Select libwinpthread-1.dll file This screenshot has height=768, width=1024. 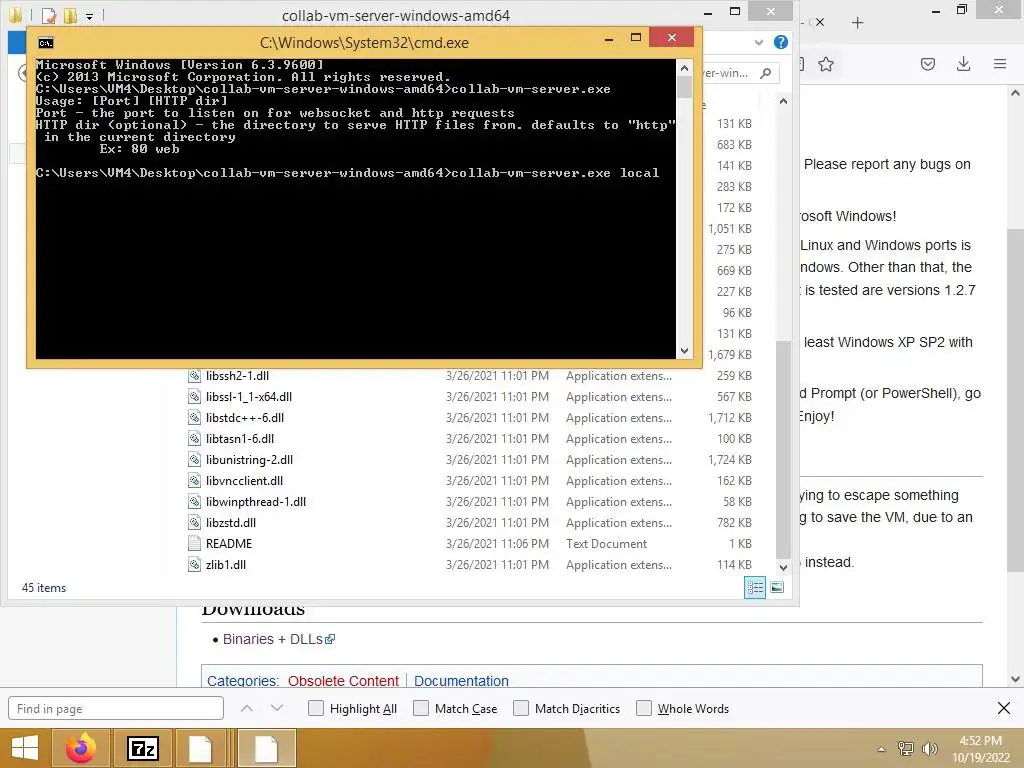pyautogui.click(x=255, y=502)
